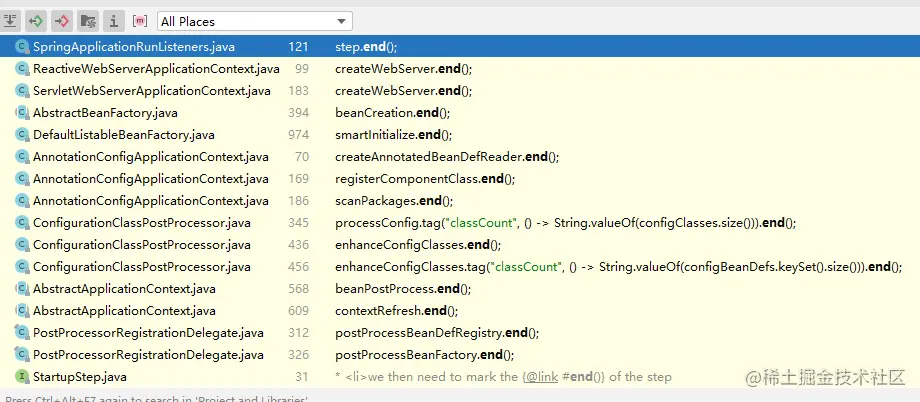Click the scanPackages.end(); usage
Image resolution: width=920 pixels, height=402 pixels.
coord(394,201)
